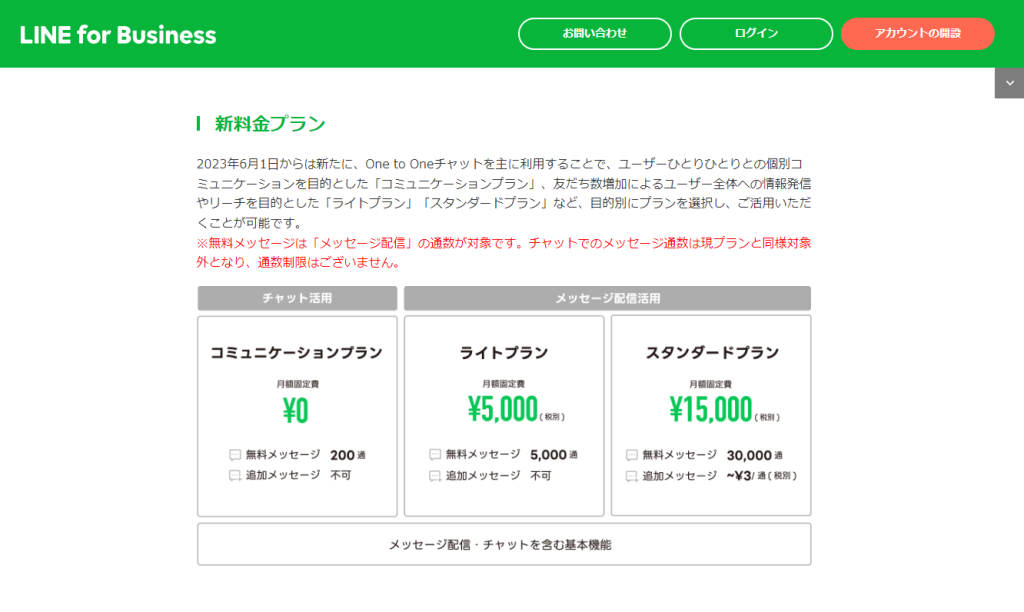The height and width of the screenshot is (612, 1024).
Task: Click the LINE for Business logo
Action: [118, 35]
